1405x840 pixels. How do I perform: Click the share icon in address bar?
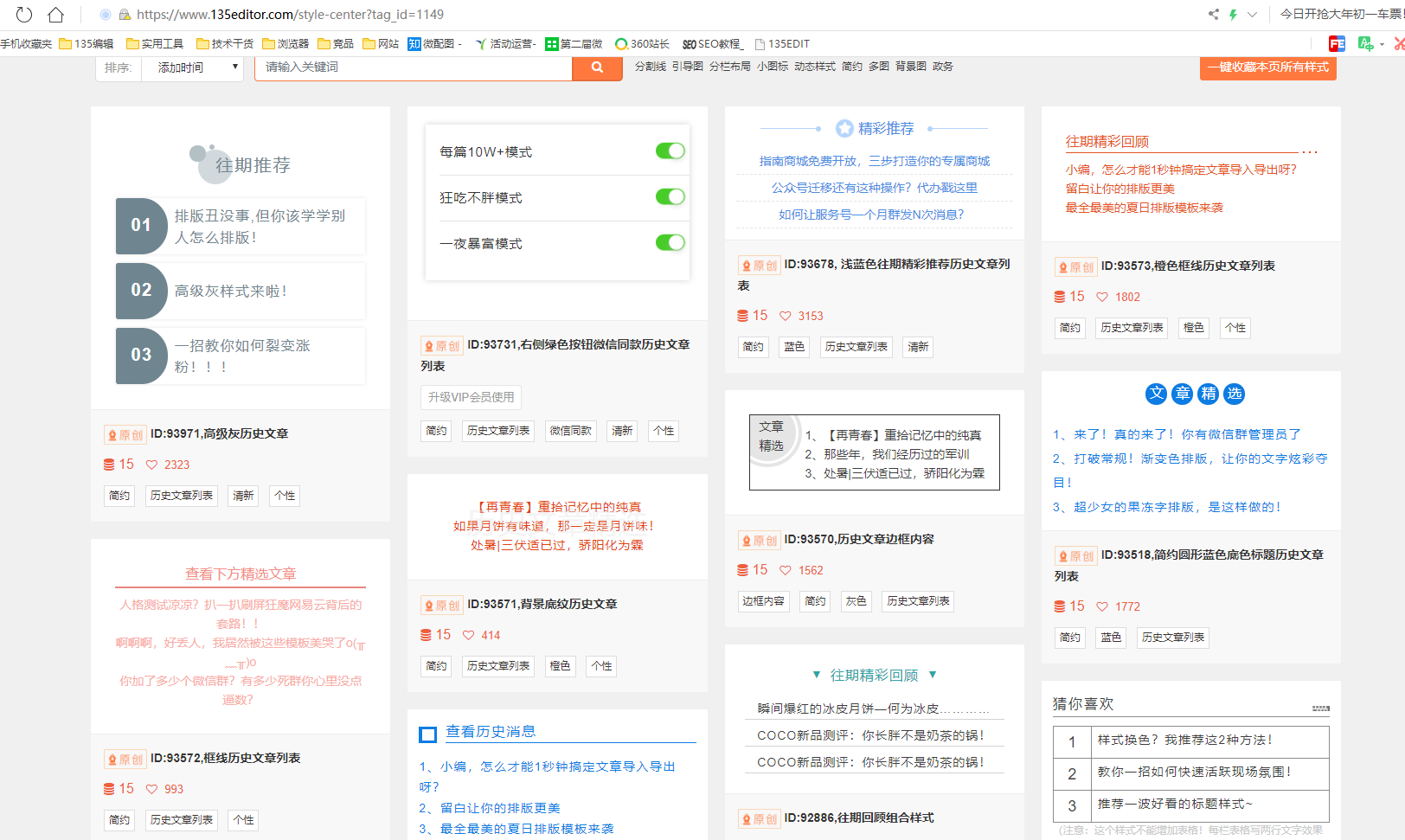1214,14
